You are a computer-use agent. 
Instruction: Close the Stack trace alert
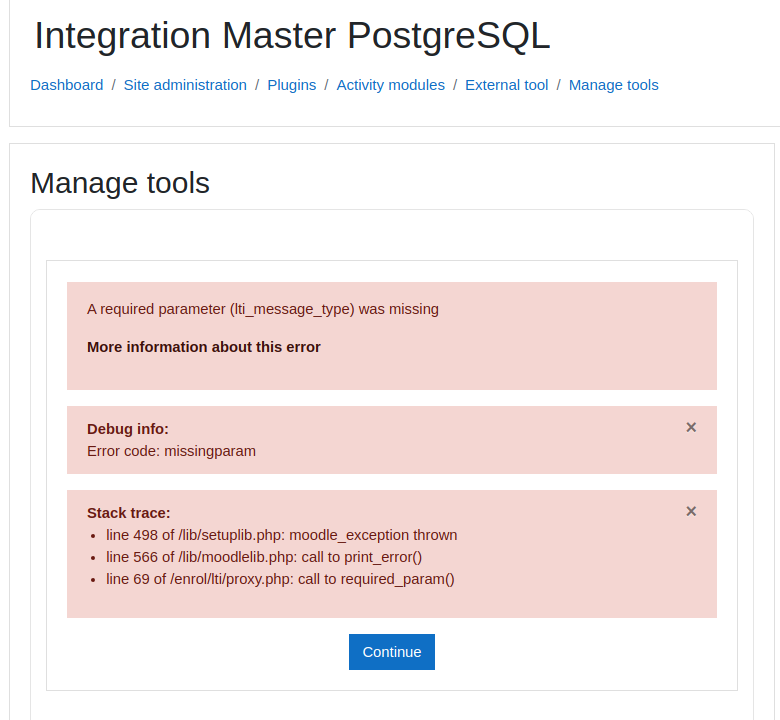[691, 512]
